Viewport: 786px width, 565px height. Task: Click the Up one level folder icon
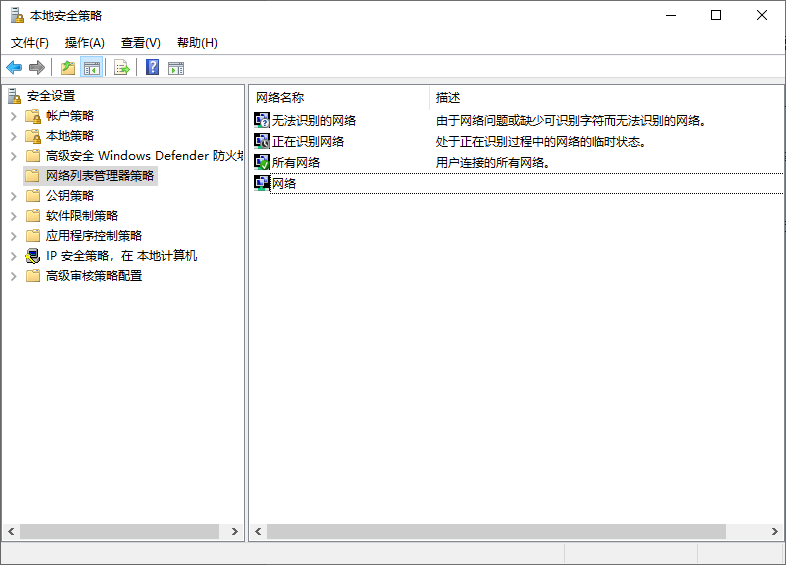(67, 68)
